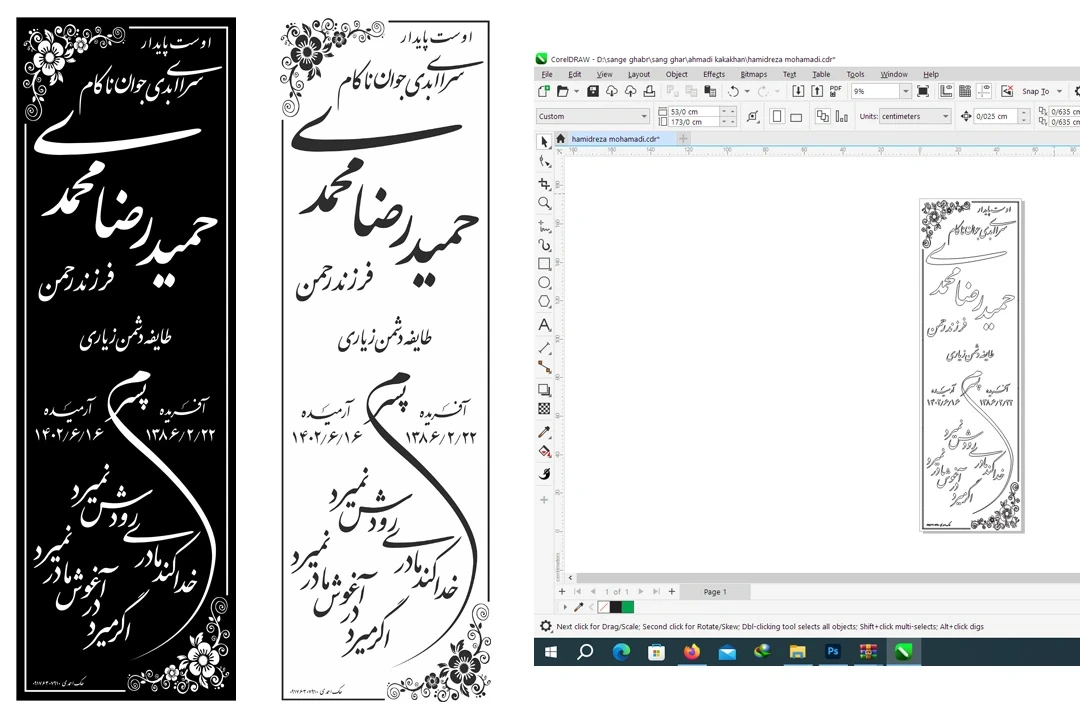Click Publish to PDF icon
Viewport: 1080px width, 720px height.
click(835, 91)
